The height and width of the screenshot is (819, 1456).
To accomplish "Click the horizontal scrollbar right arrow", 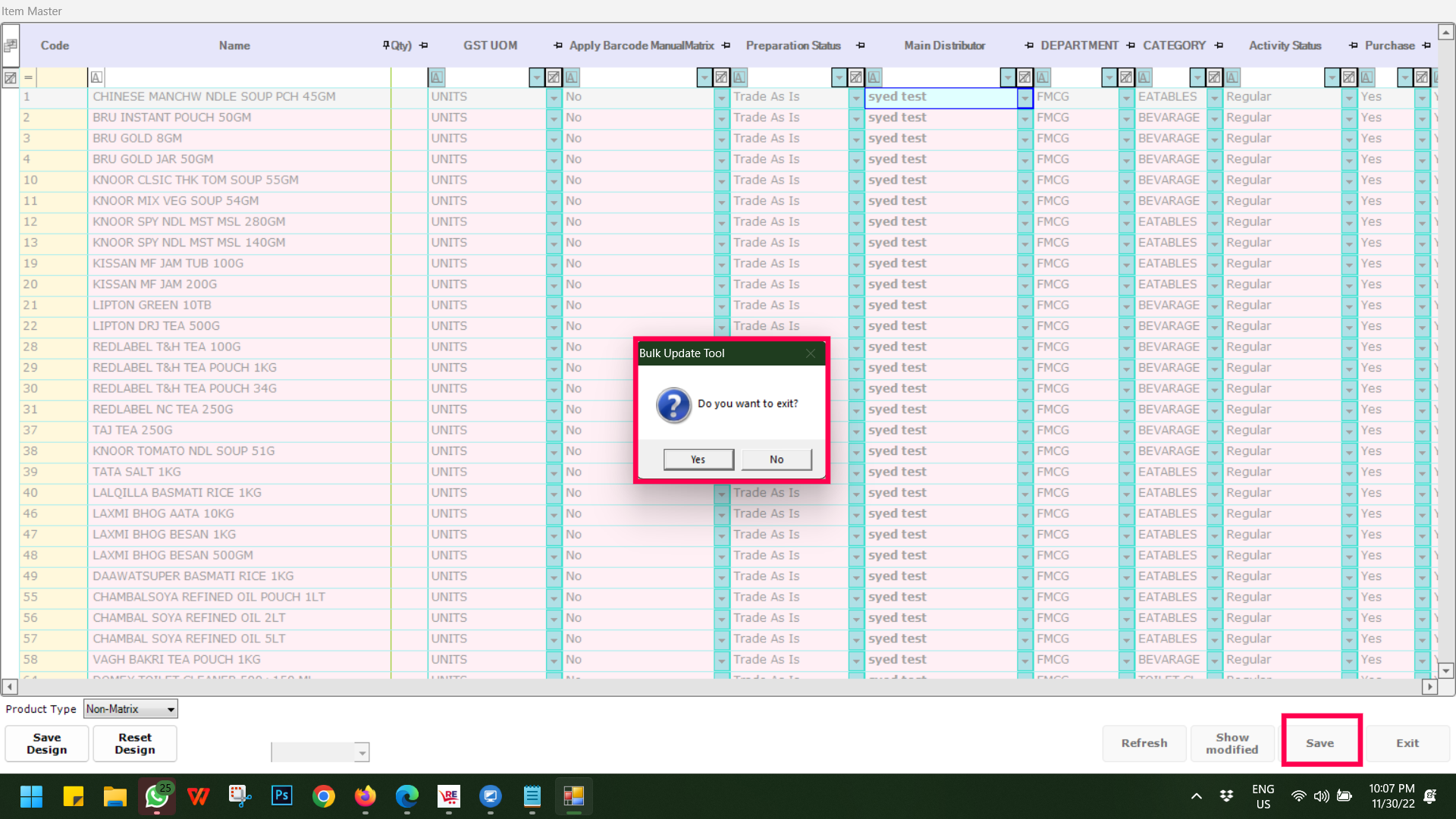I will pos(1429,686).
